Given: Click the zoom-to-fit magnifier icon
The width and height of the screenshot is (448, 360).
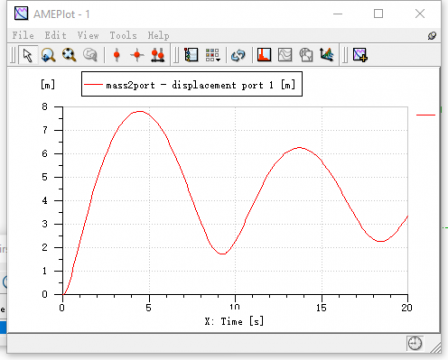Looking at the screenshot, I should tap(69, 55).
